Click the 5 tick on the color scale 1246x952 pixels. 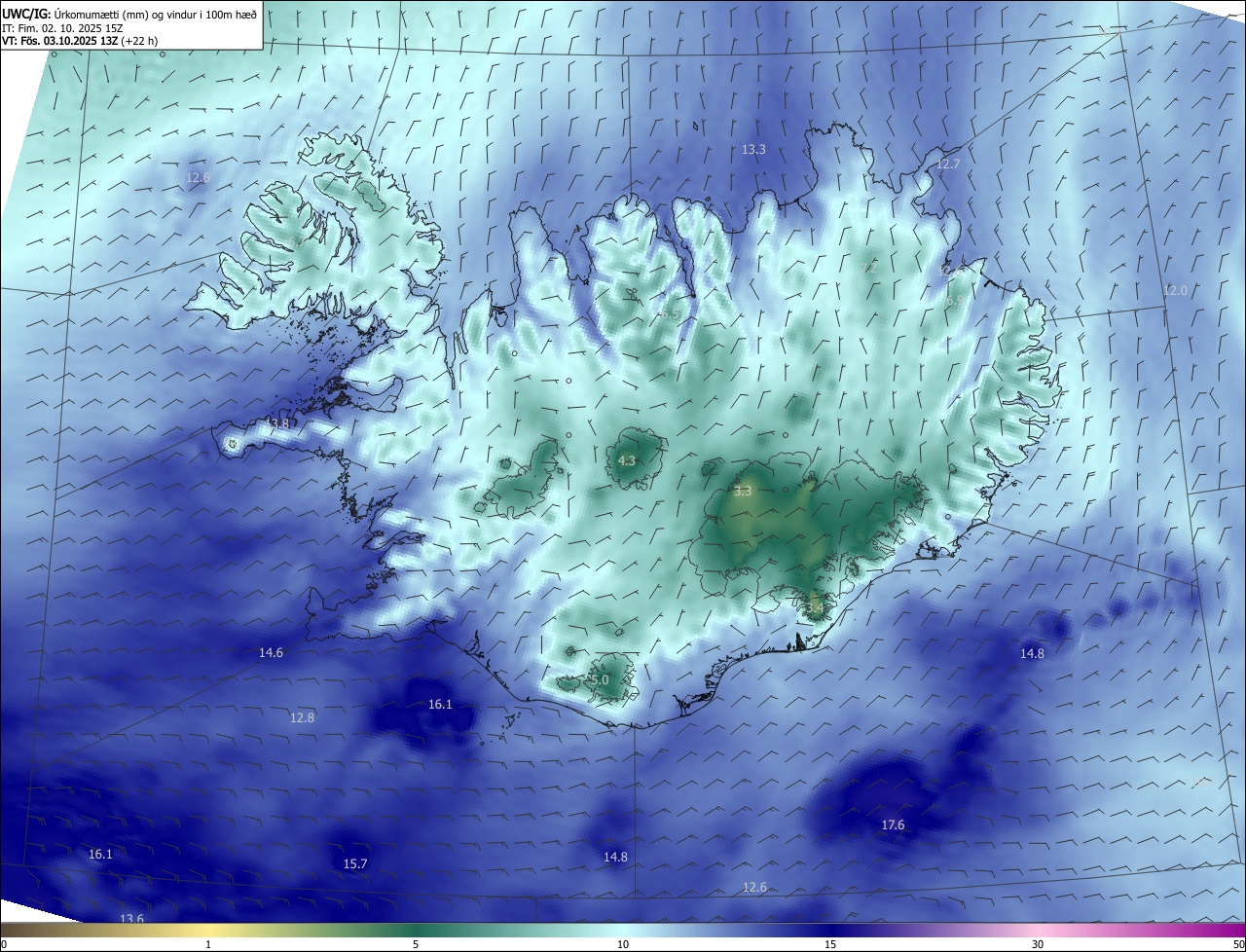[x=416, y=944]
